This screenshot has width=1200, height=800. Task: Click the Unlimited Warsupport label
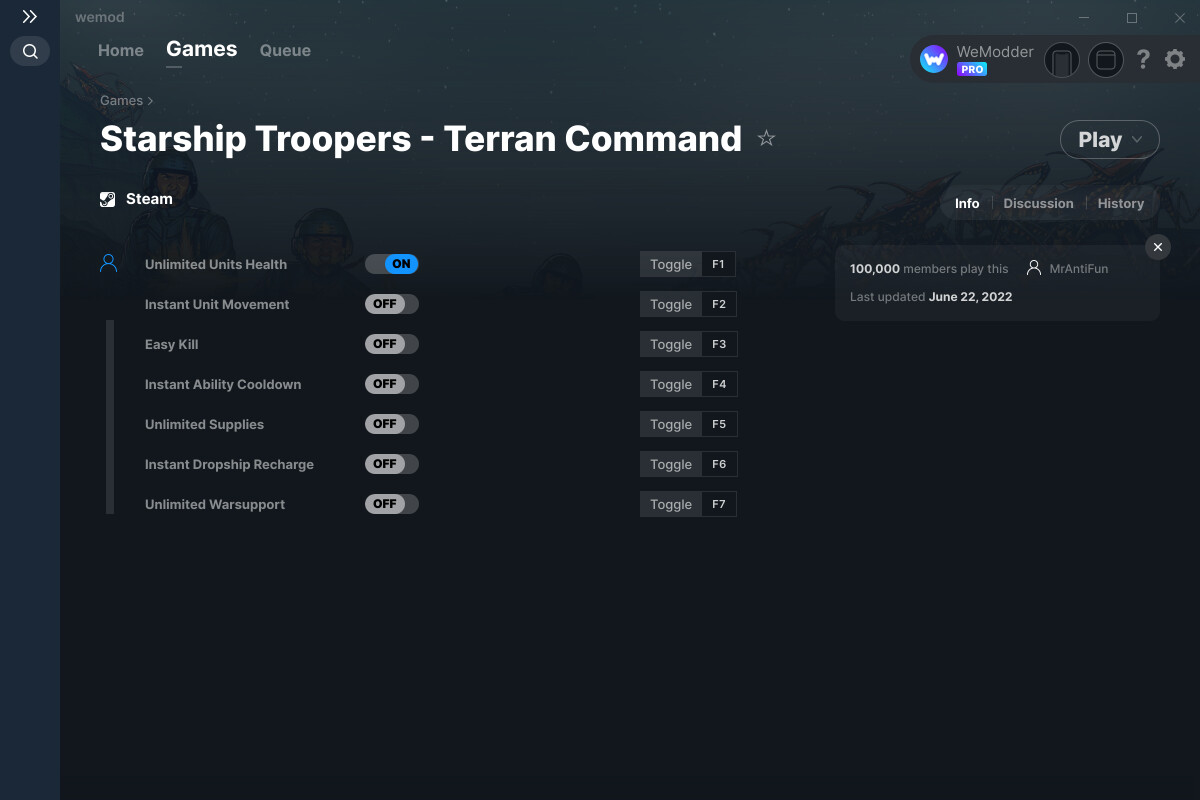coord(215,504)
